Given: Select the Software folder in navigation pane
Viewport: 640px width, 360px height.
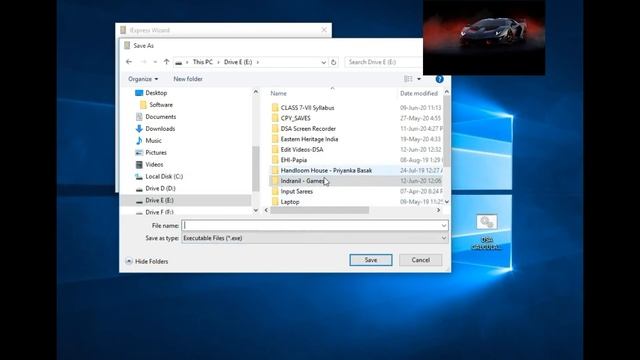Looking at the screenshot, I should coord(161,104).
